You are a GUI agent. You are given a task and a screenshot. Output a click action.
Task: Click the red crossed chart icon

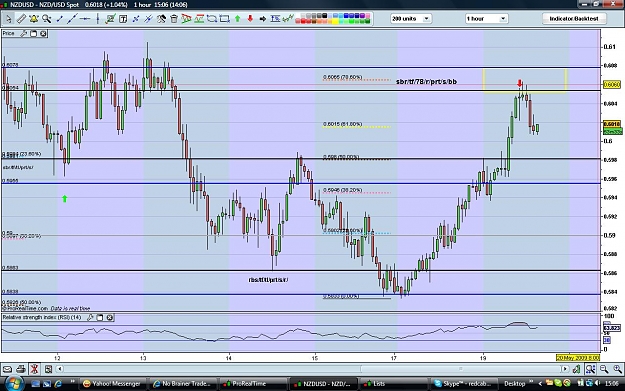34,369
